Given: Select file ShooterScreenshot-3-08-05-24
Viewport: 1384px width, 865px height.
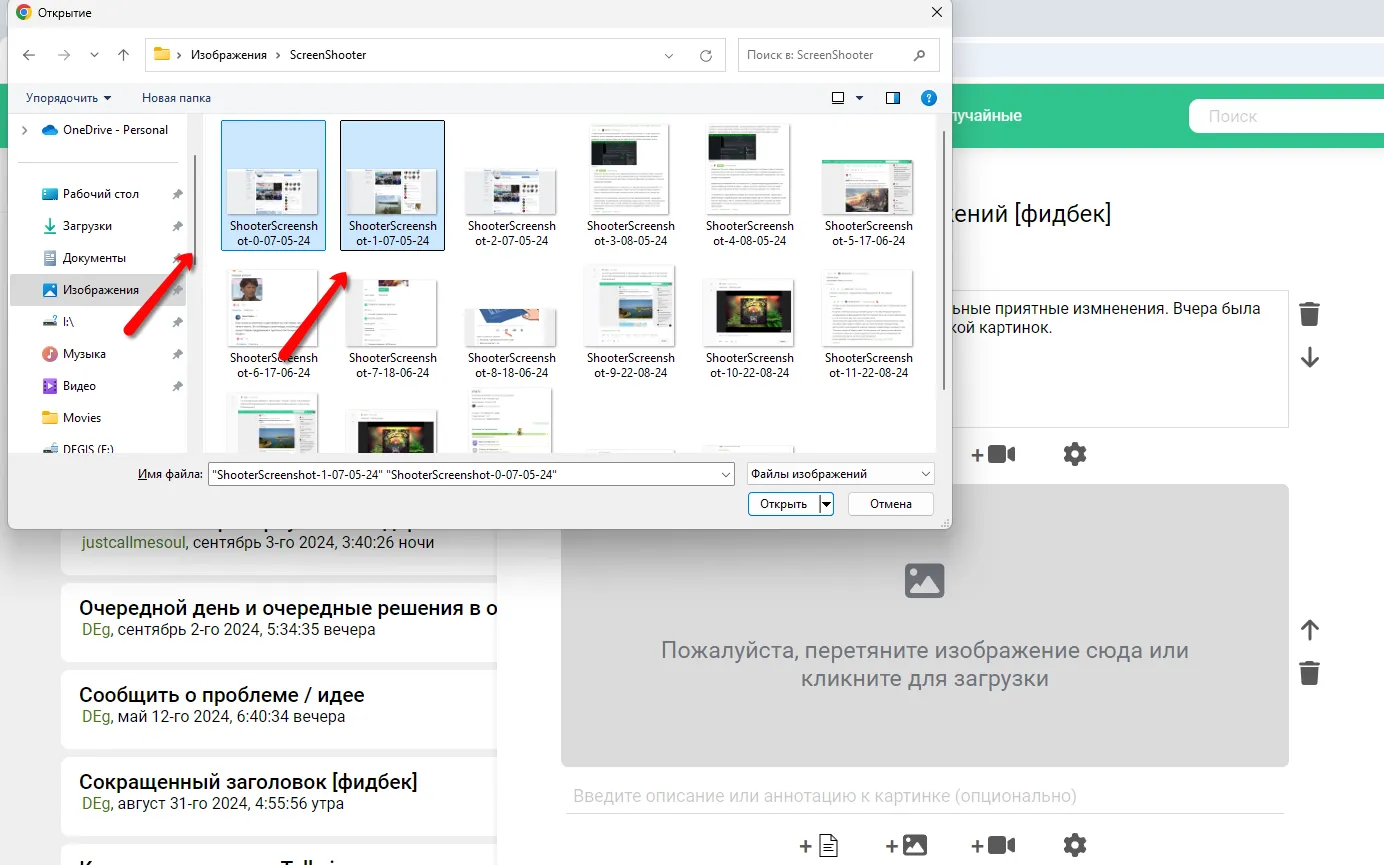Looking at the screenshot, I should click(x=630, y=185).
